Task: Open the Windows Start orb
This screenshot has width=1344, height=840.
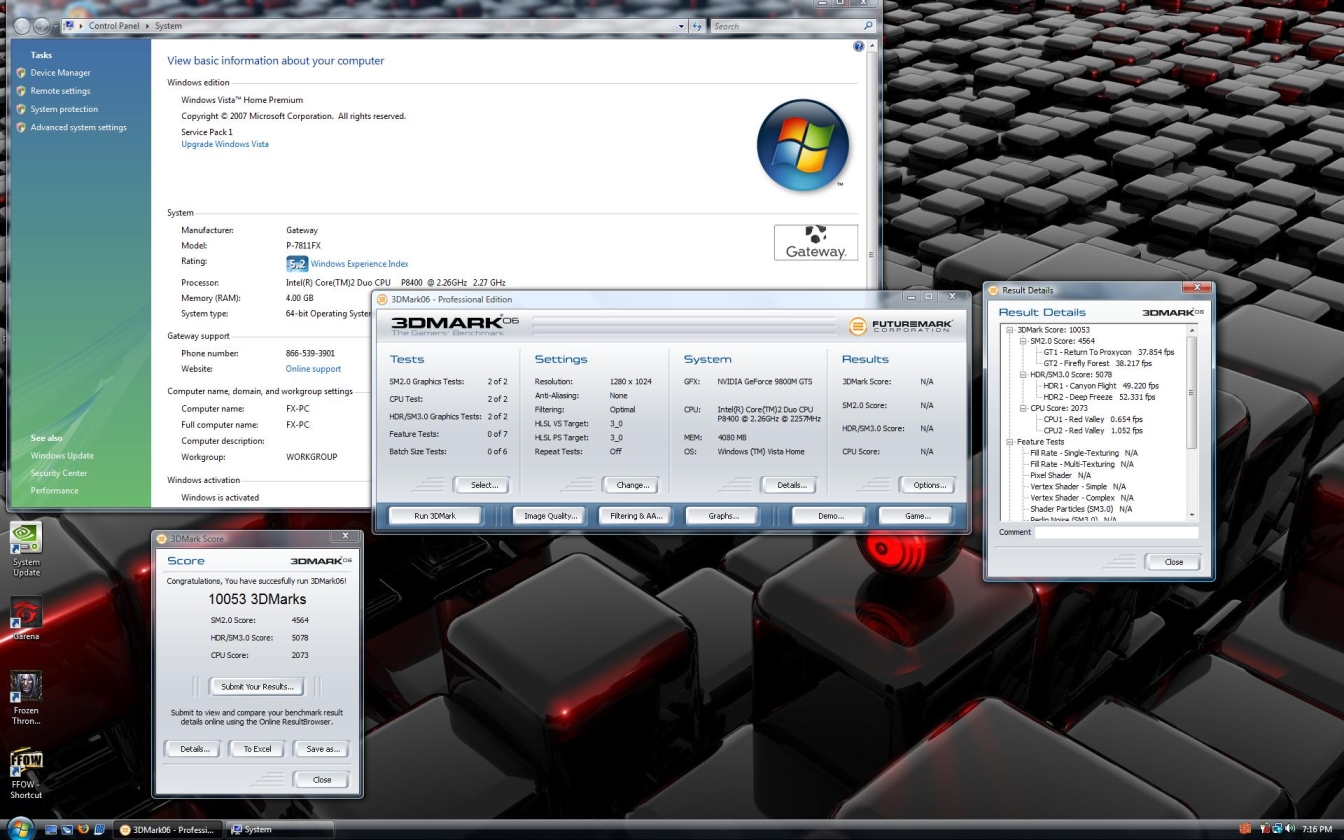Action: pos(20,828)
